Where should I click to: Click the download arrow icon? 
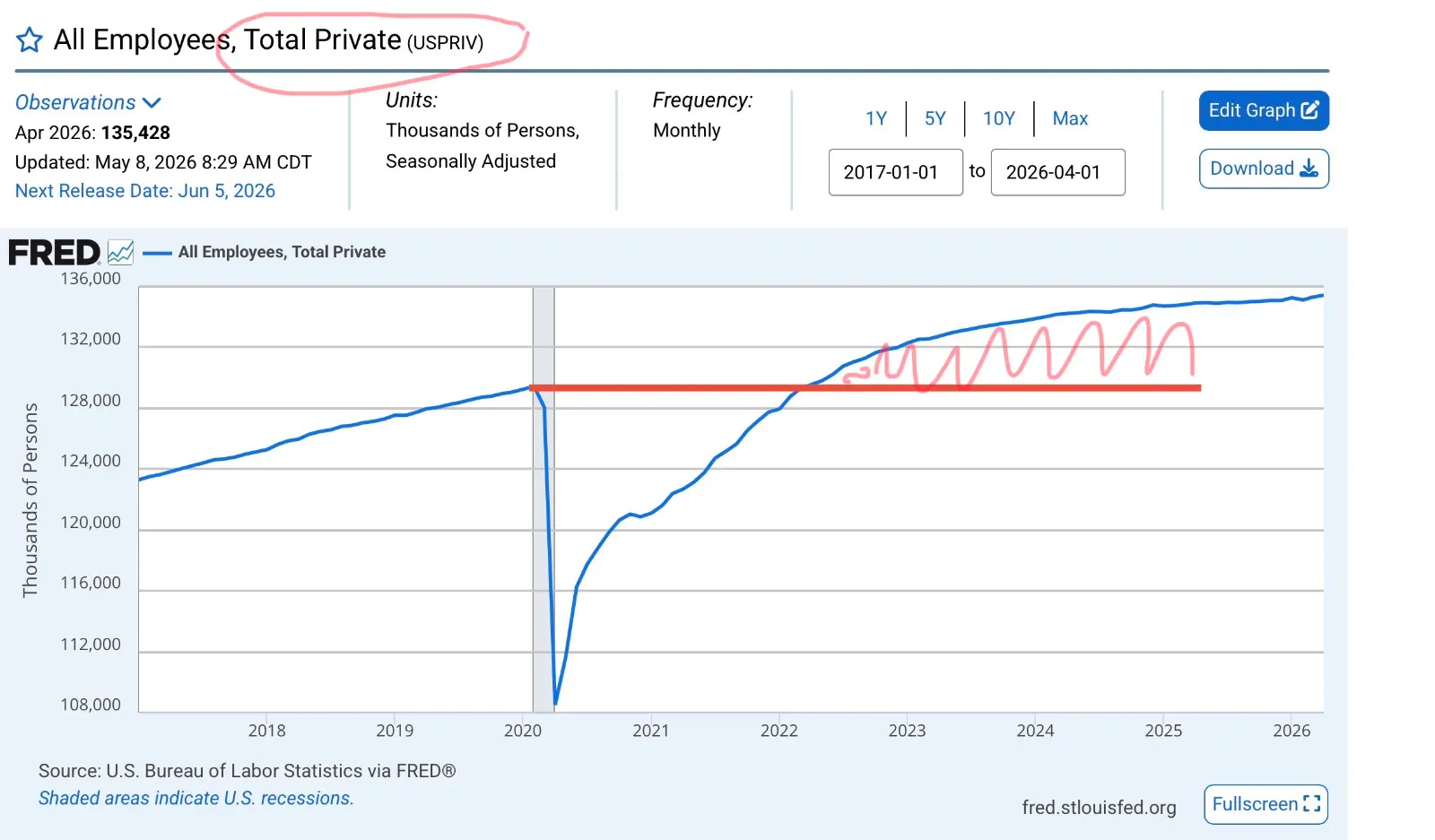point(1309,169)
